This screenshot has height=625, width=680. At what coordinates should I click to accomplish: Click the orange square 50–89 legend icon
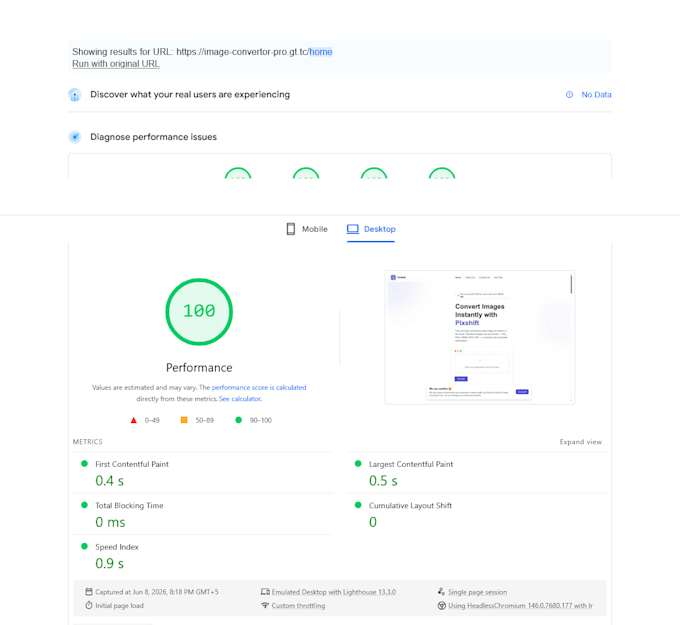pyautogui.click(x=184, y=420)
